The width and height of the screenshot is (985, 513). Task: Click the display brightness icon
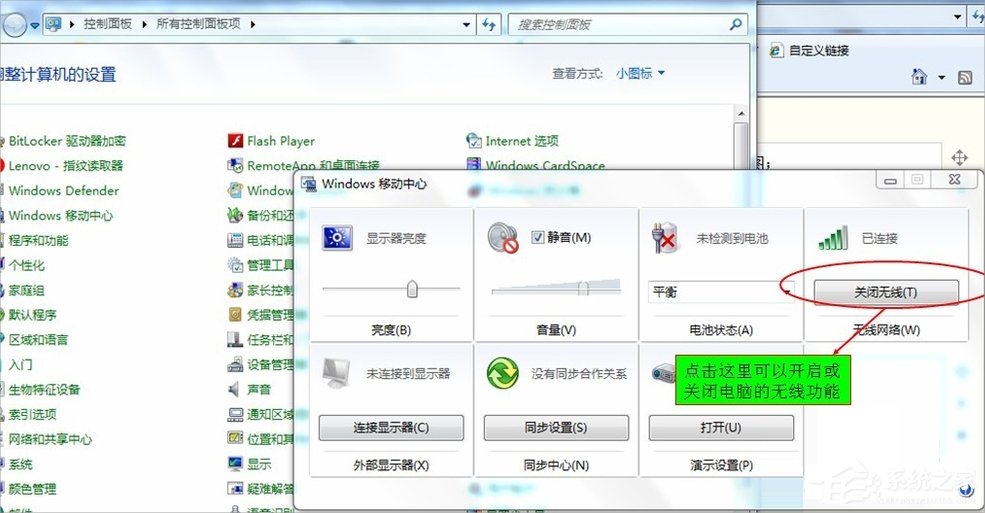click(335, 238)
